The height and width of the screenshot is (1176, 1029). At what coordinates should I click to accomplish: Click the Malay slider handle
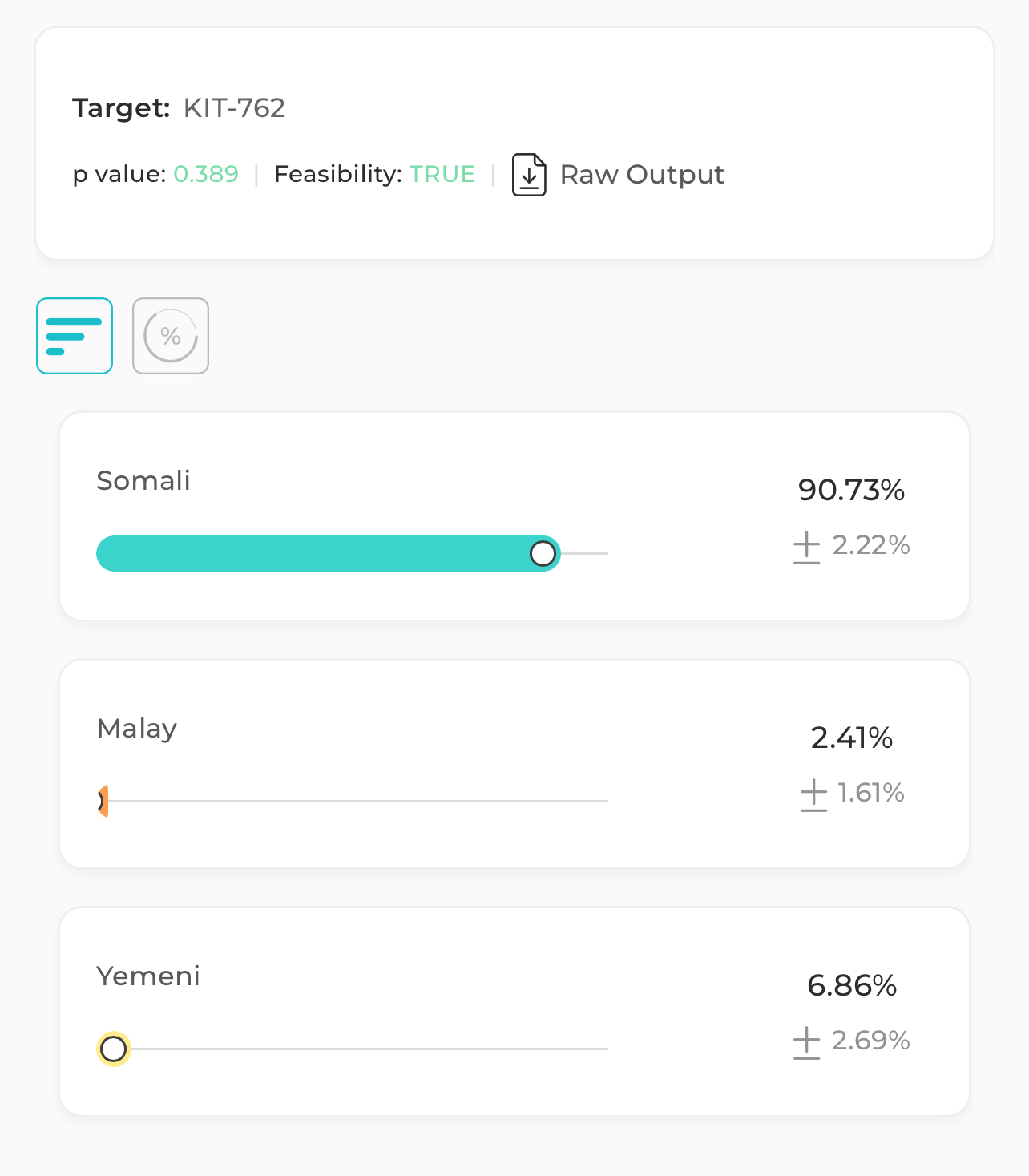coord(103,801)
